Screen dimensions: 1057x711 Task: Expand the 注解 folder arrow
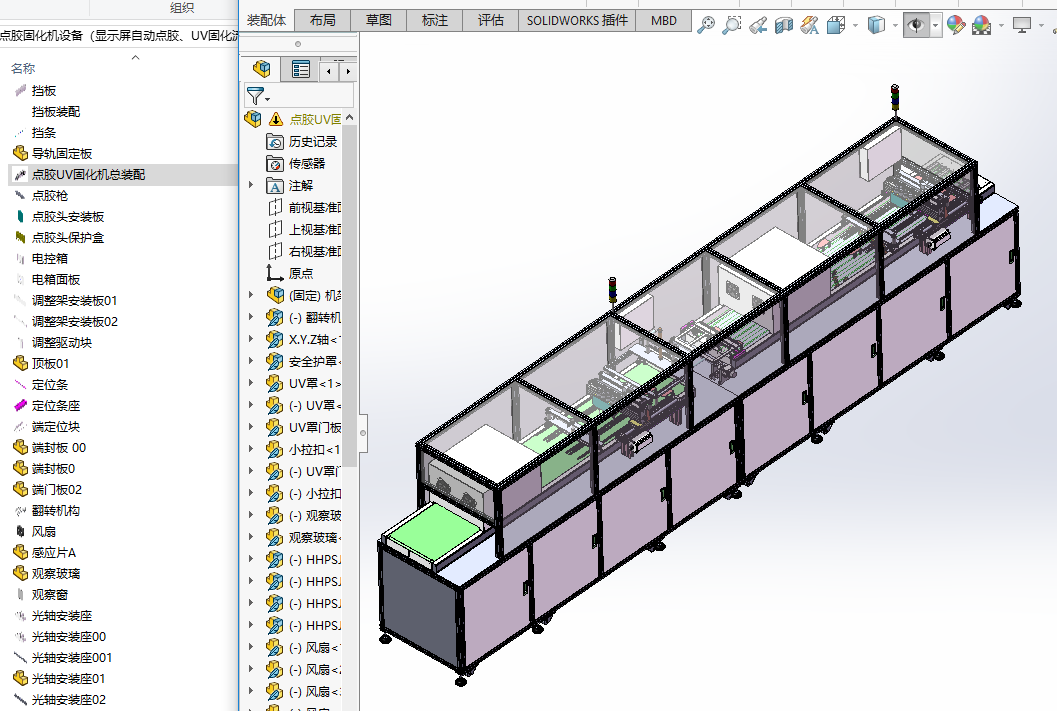pos(251,185)
